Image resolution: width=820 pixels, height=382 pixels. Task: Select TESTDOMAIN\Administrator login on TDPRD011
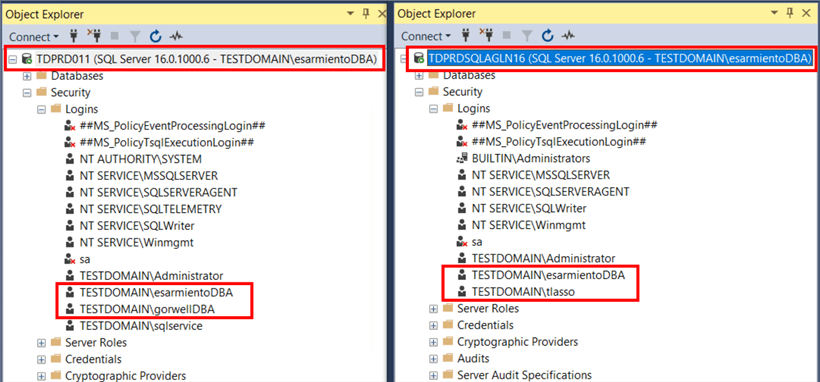[151, 276]
